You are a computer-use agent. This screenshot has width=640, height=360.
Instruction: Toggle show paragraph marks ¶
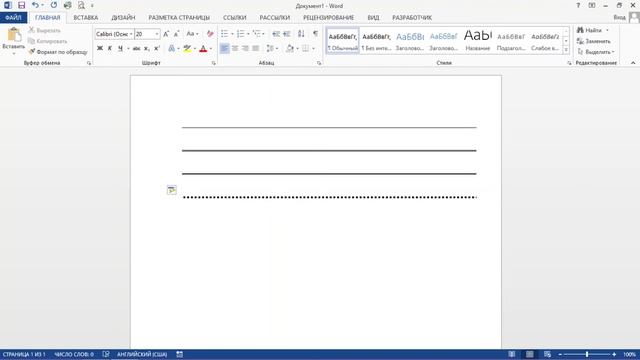pos(315,34)
